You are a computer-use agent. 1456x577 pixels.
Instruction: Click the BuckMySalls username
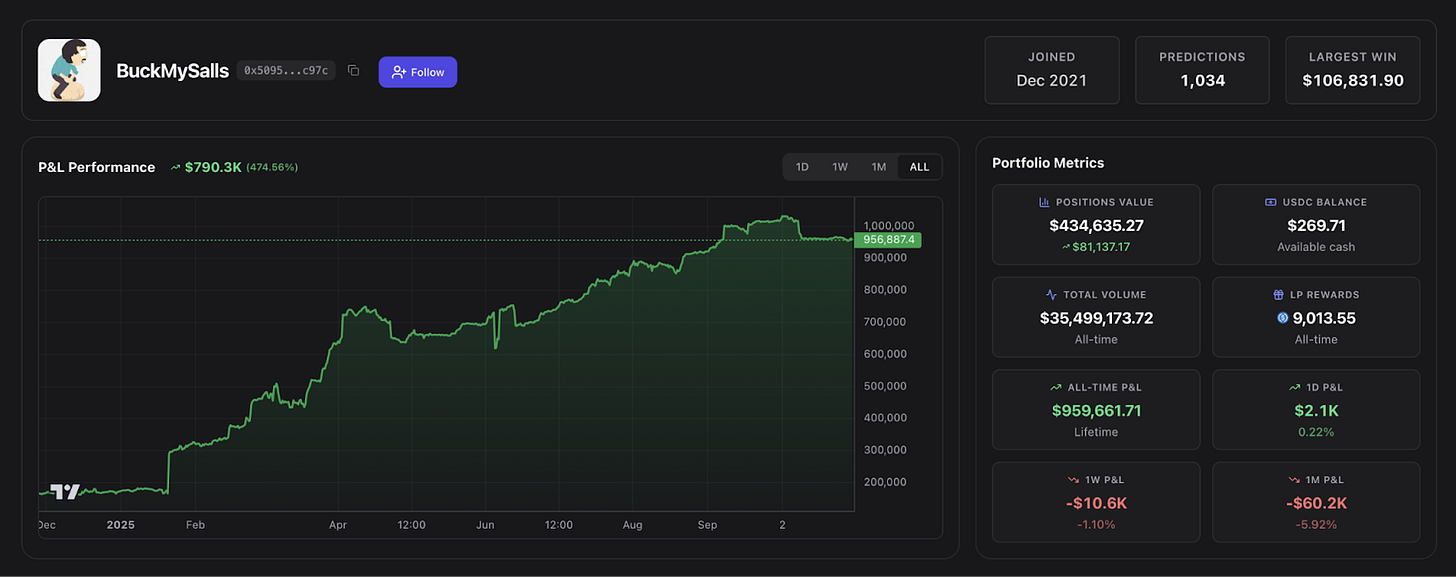click(172, 71)
